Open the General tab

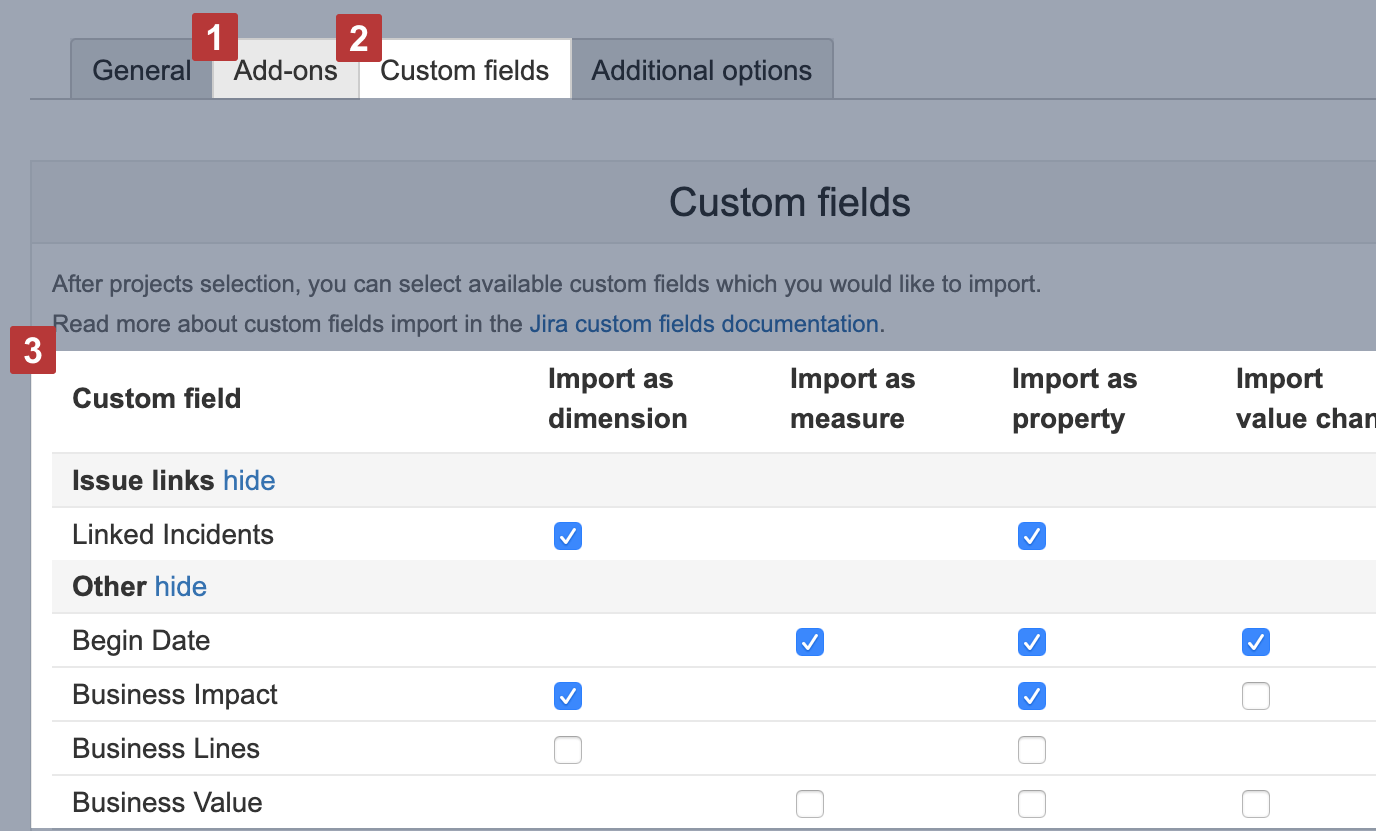point(141,71)
